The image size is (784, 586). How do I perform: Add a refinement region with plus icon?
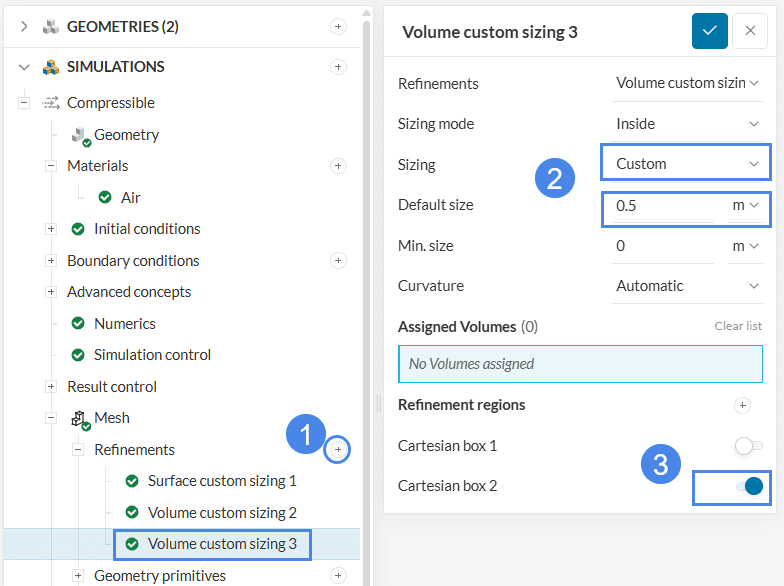pos(742,405)
